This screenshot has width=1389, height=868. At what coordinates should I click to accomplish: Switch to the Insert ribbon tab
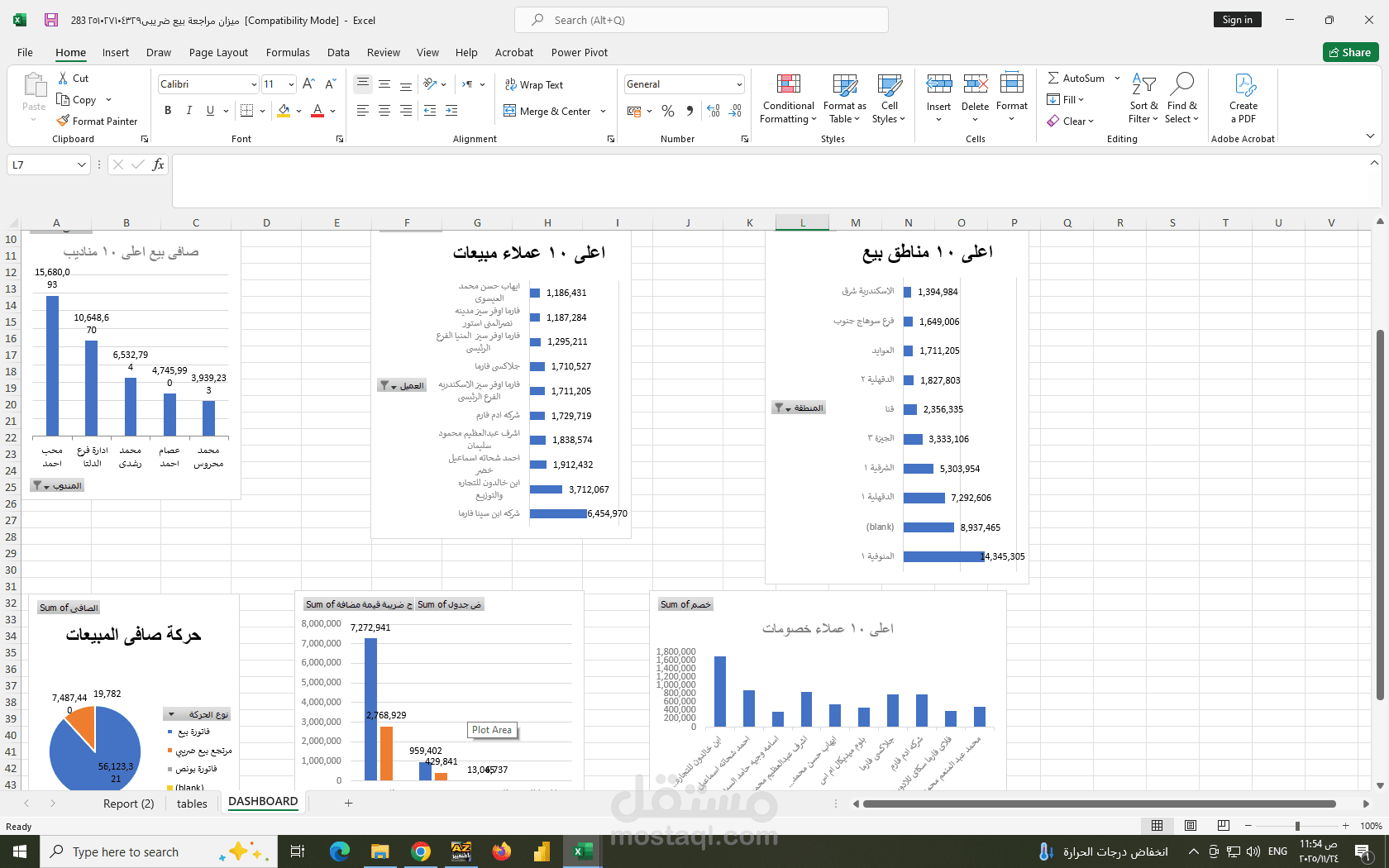click(x=116, y=52)
